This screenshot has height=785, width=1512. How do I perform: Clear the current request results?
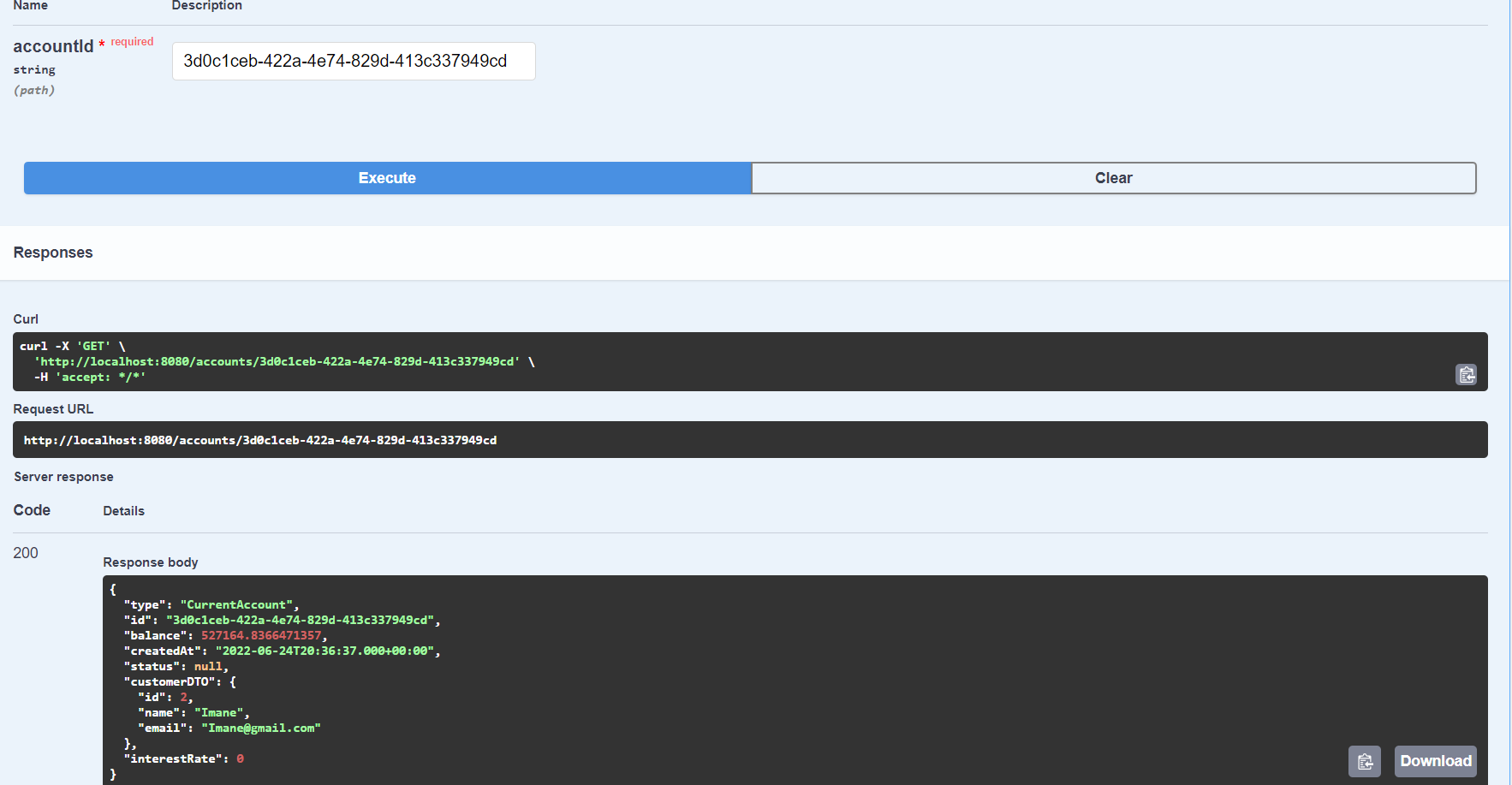(1113, 178)
